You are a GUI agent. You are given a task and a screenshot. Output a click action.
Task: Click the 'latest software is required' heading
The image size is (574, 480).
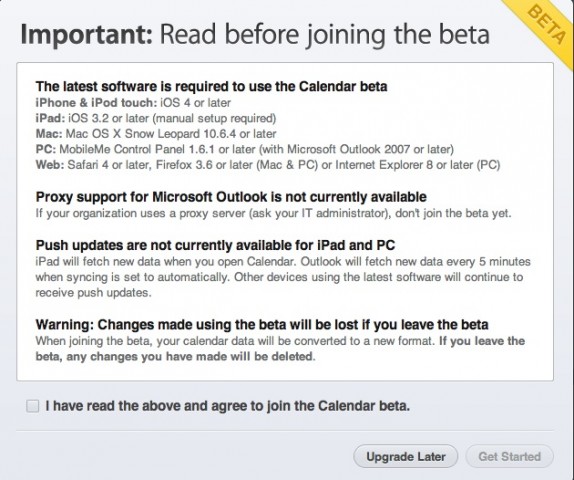pyautogui.click(x=211, y=86)
